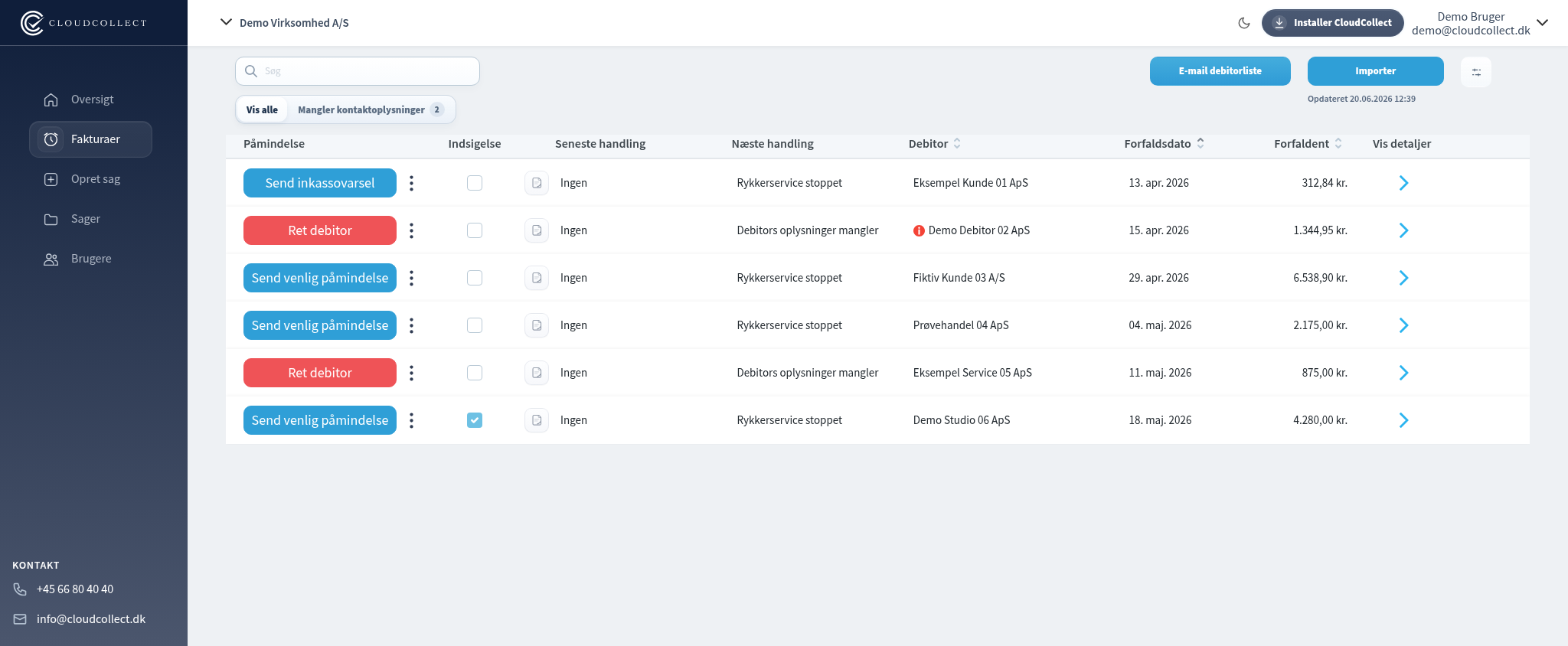Click note icon in Eksempel Kunde 01 row
This screenshot has height=646, width=1568.
(x=537, y=183)
